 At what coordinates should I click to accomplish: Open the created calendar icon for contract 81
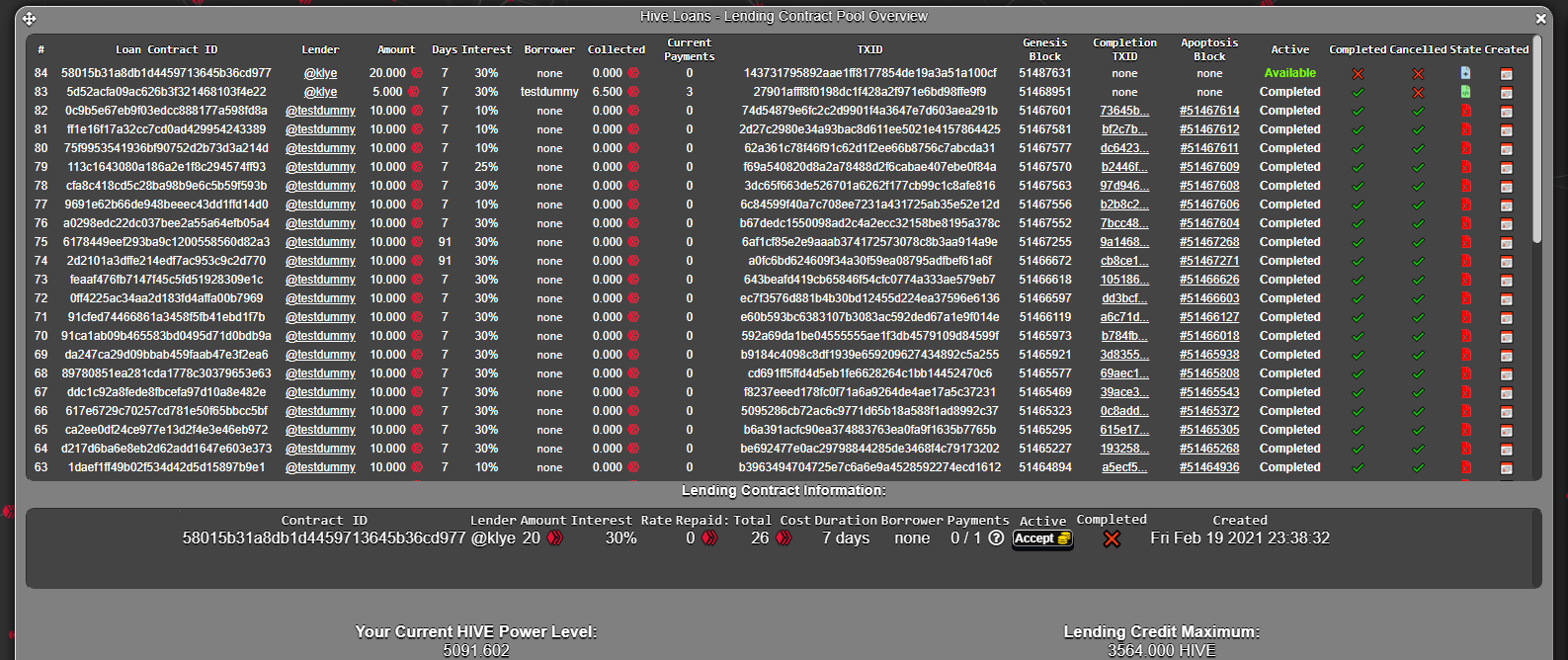tap(1506, 129)
